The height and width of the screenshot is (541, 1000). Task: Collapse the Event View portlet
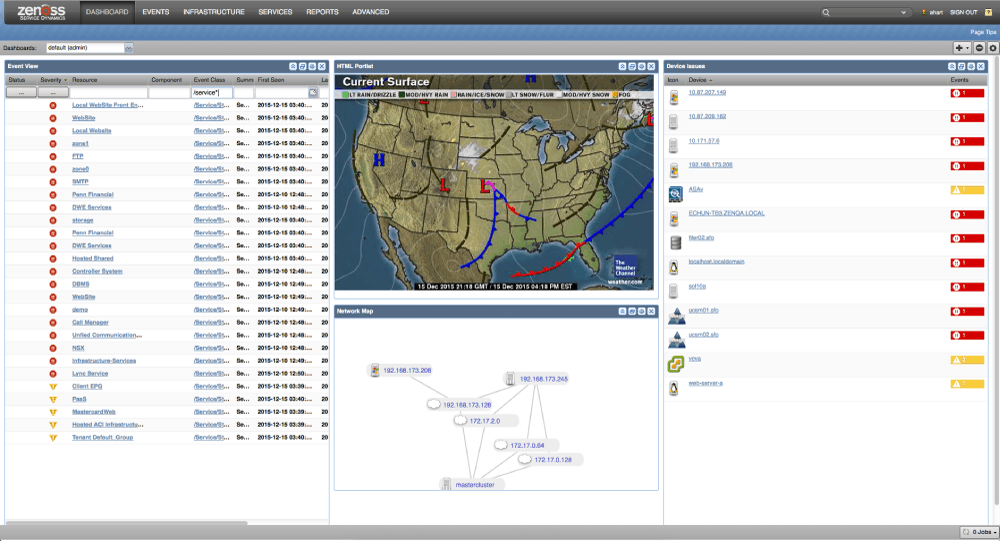tap(293, 66)
